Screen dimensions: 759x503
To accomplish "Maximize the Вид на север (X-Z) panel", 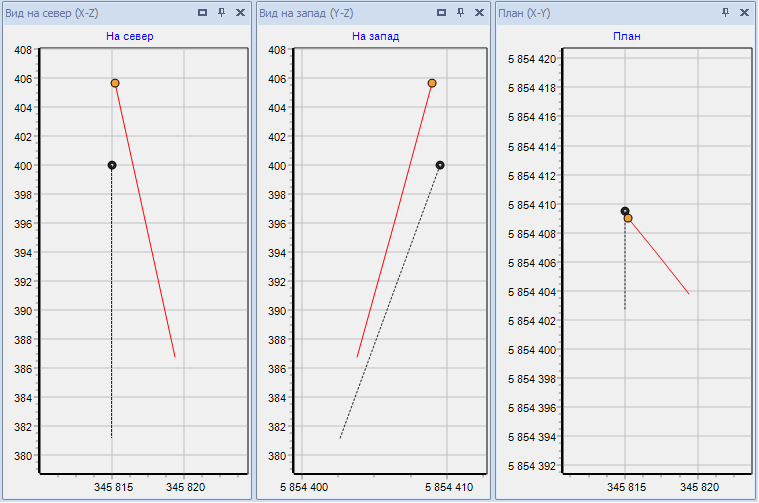I will [x=203, y=13].
